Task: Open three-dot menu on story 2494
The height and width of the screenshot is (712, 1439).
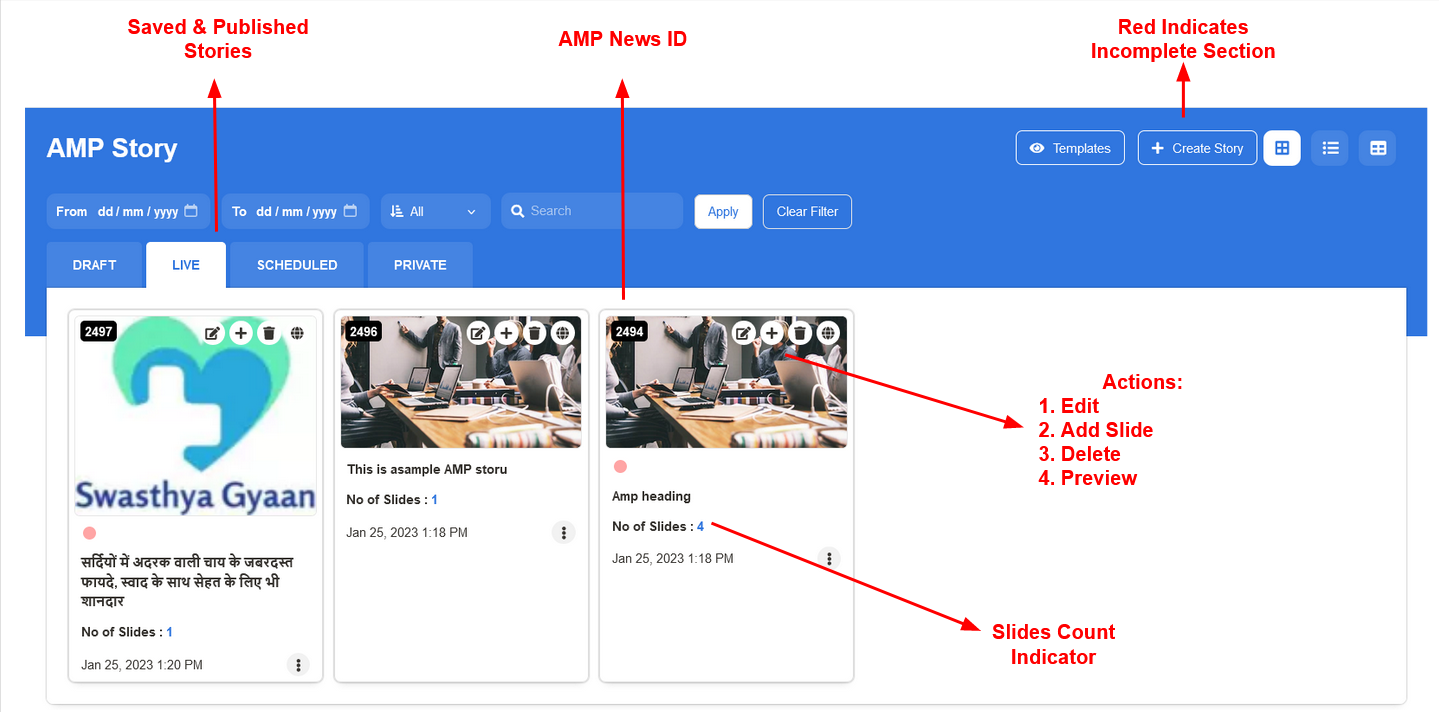Action: [829, 559]
